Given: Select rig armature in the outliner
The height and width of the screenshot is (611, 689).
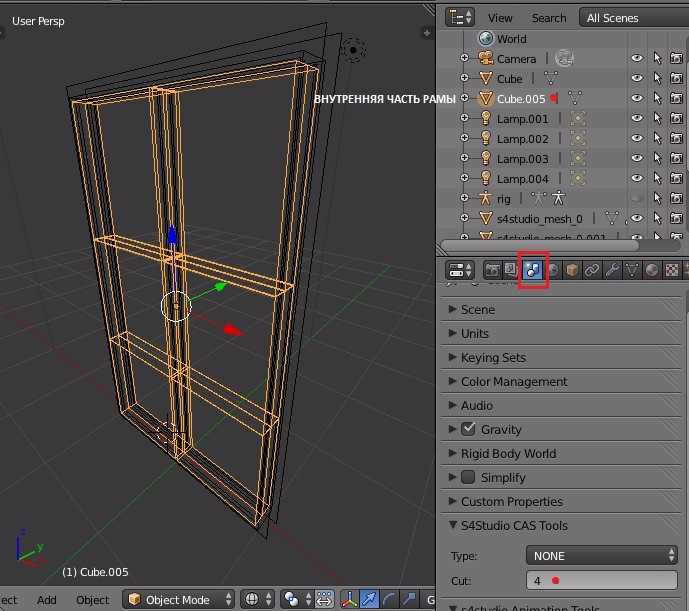Looking at the screenshot, I should pyautogui.click(x=504, y=199).
